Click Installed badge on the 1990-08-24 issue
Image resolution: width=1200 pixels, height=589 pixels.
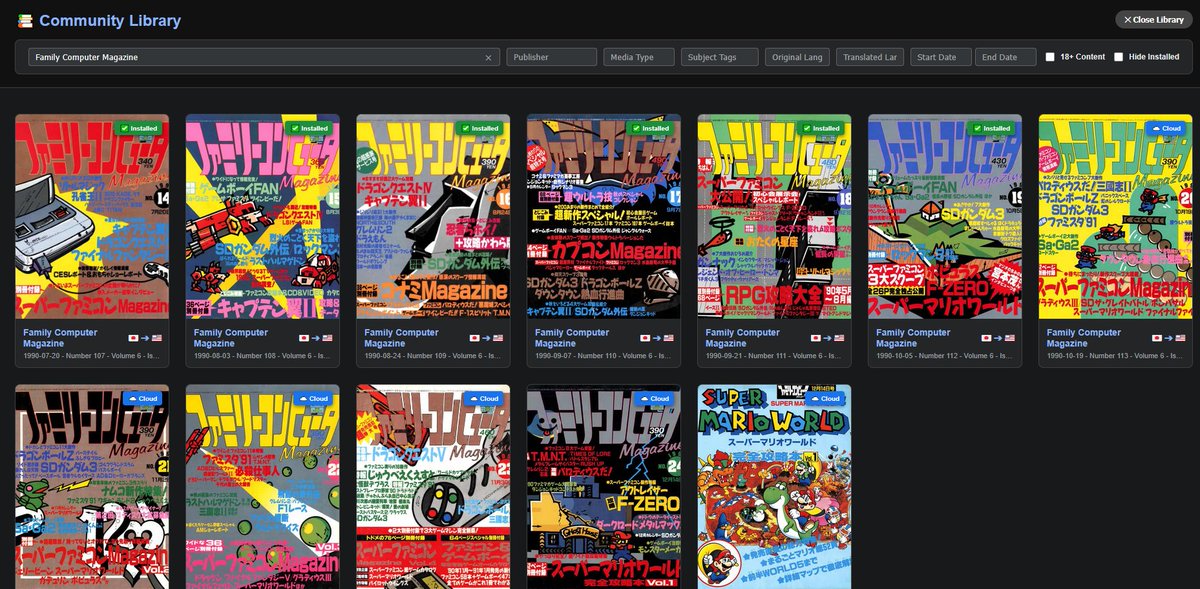point(480,128)
